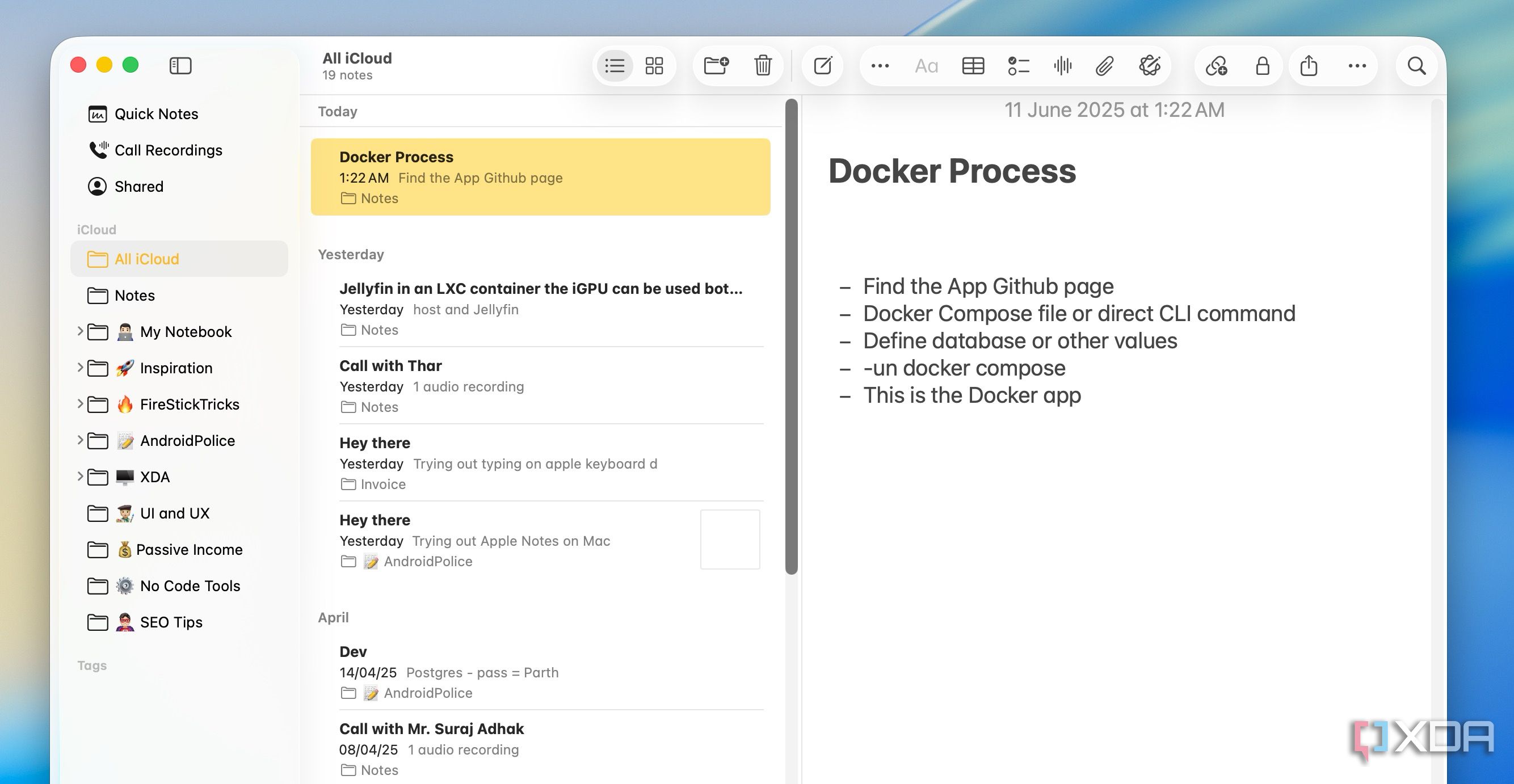Image resolution: width=1514 pixels, height=784 pixels.
Task: Click the line Find the App Github page
Action: [988, 286]
